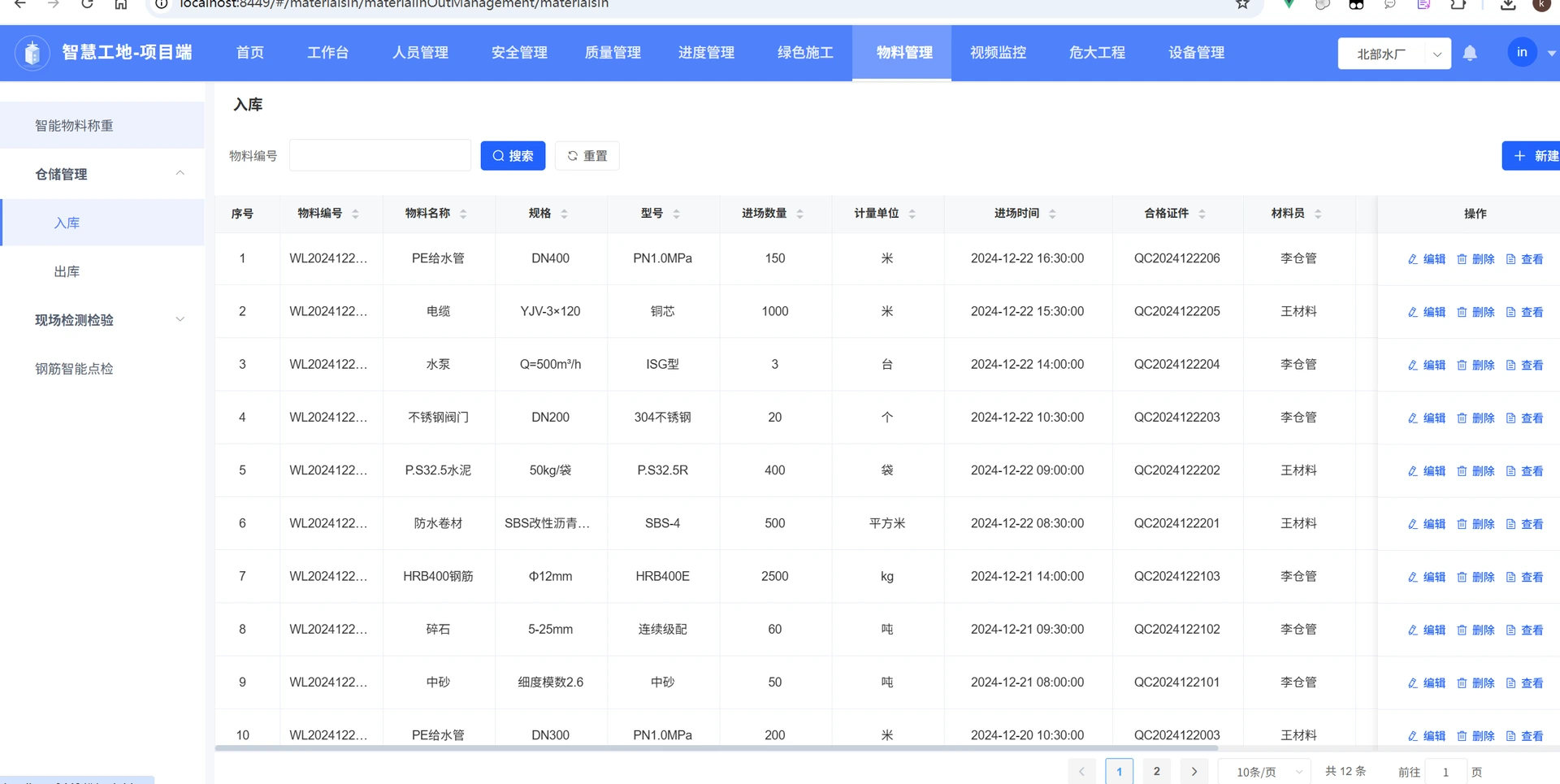Click truncated SBS改性沥青 spec cell
This screenshot has width=1560, height=784.
pyautogui.click(x=548, y=523)
